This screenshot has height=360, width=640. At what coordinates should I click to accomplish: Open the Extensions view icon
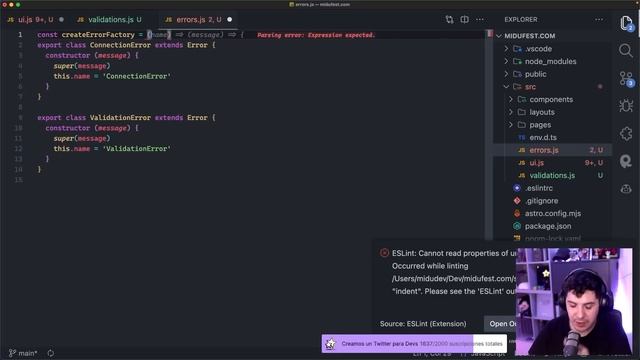(626, 133)
